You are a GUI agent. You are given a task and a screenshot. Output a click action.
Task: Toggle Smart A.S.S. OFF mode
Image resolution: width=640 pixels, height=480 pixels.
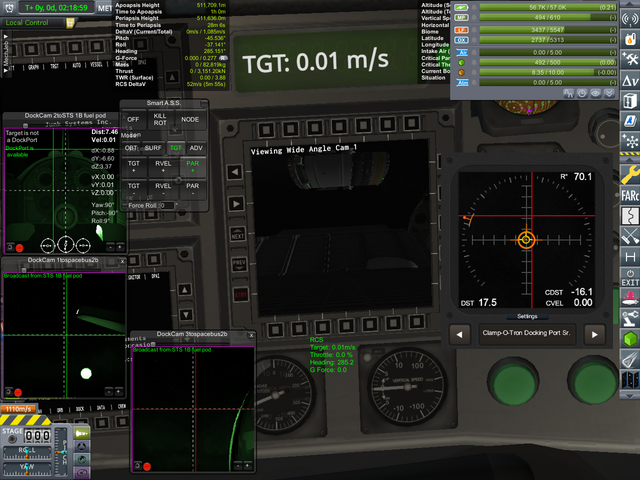tap(133, 119)
